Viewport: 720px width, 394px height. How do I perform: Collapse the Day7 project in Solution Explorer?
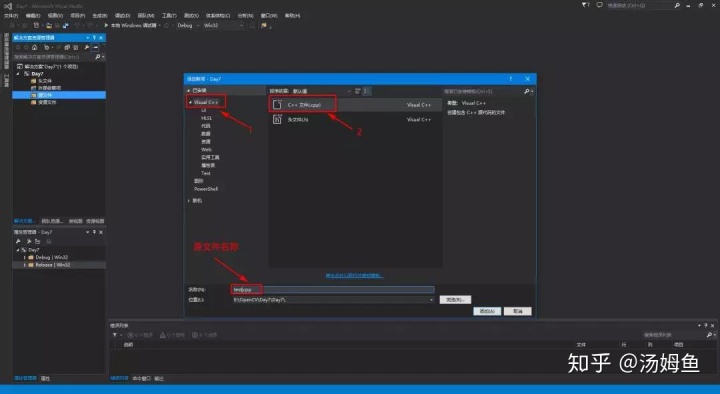pos(18,73)
